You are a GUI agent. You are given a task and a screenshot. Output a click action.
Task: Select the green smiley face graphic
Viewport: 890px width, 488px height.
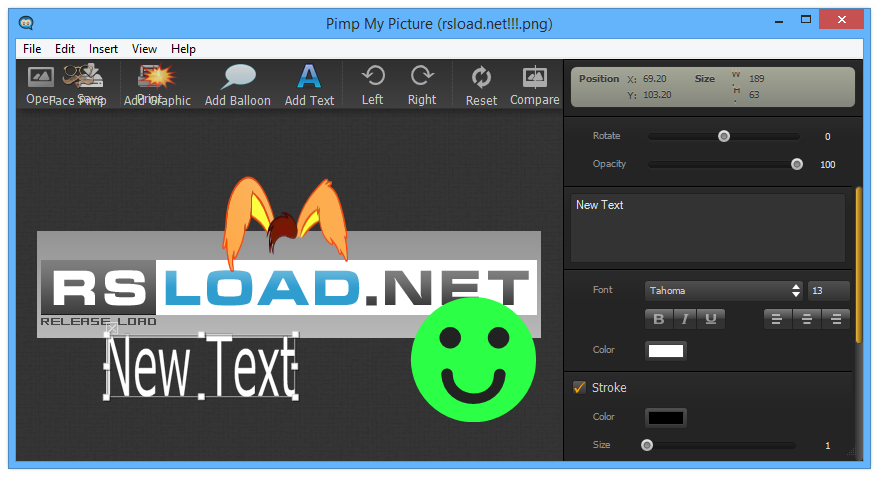coord(473,360)
